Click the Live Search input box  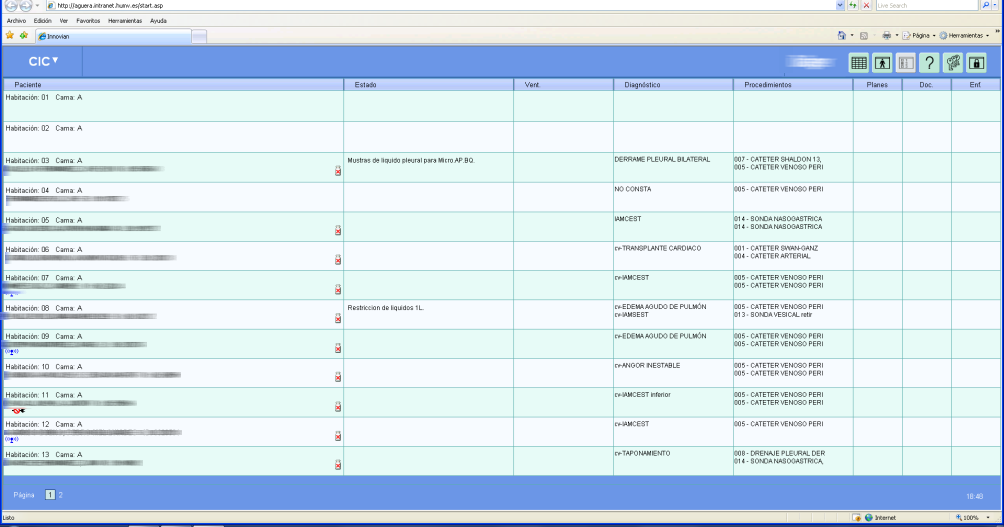pos(927,5)
